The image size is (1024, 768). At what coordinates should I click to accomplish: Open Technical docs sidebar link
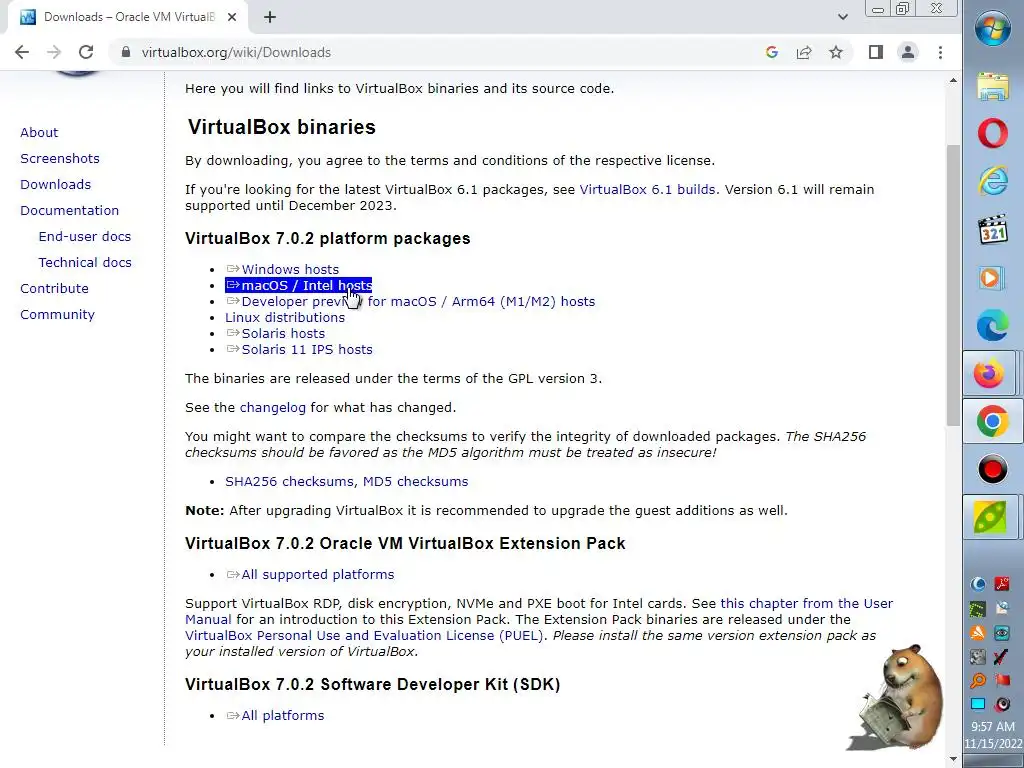pyautogui.click(x=85, y=263)
